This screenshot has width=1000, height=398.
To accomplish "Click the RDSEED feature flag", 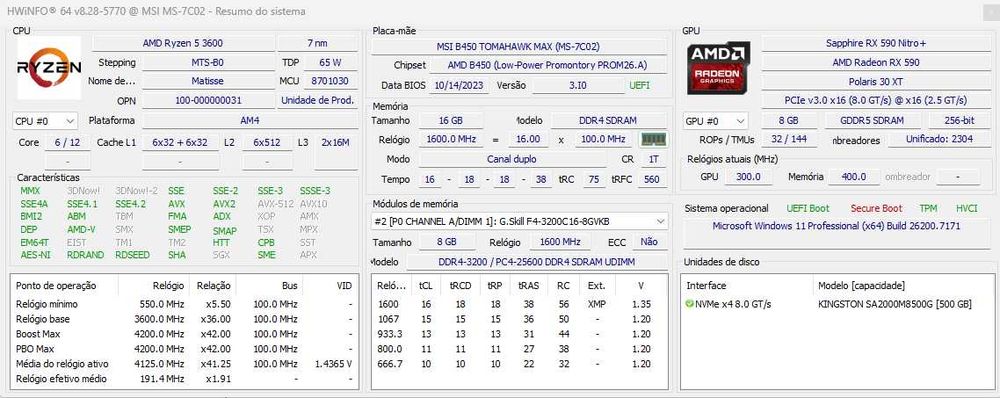I will [x=132, y=255].
